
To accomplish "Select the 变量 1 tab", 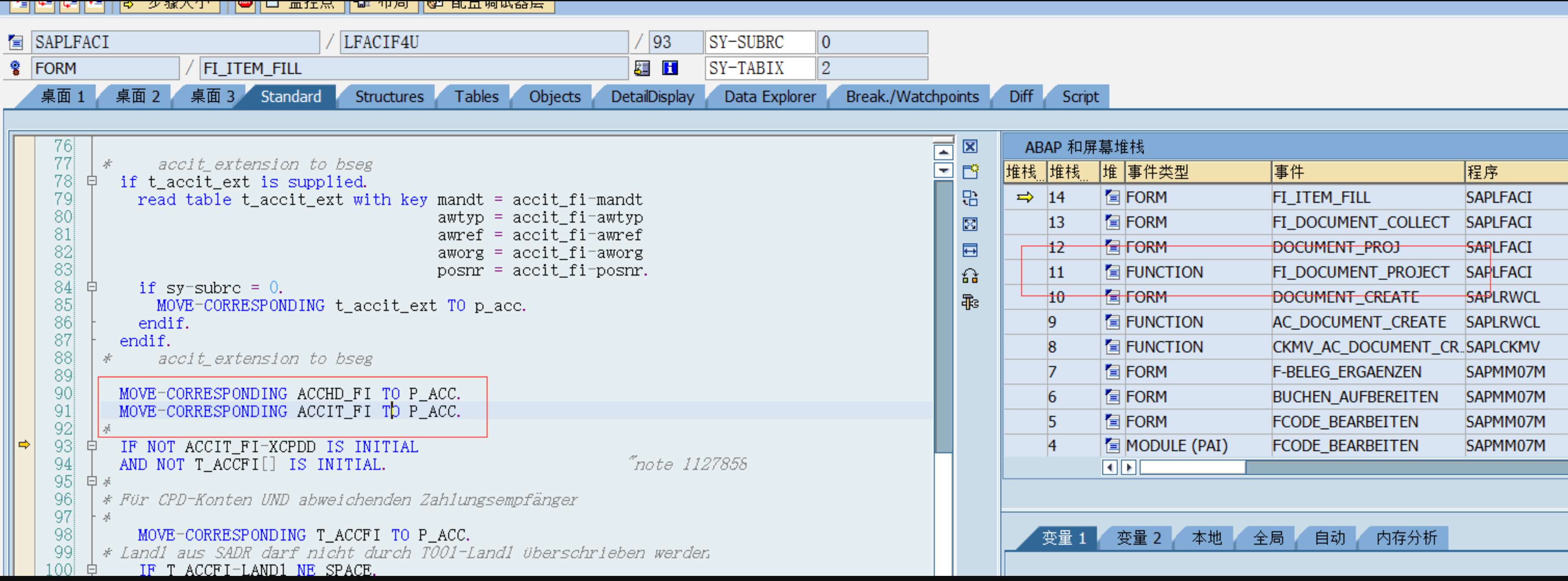I will point(1063,538).
